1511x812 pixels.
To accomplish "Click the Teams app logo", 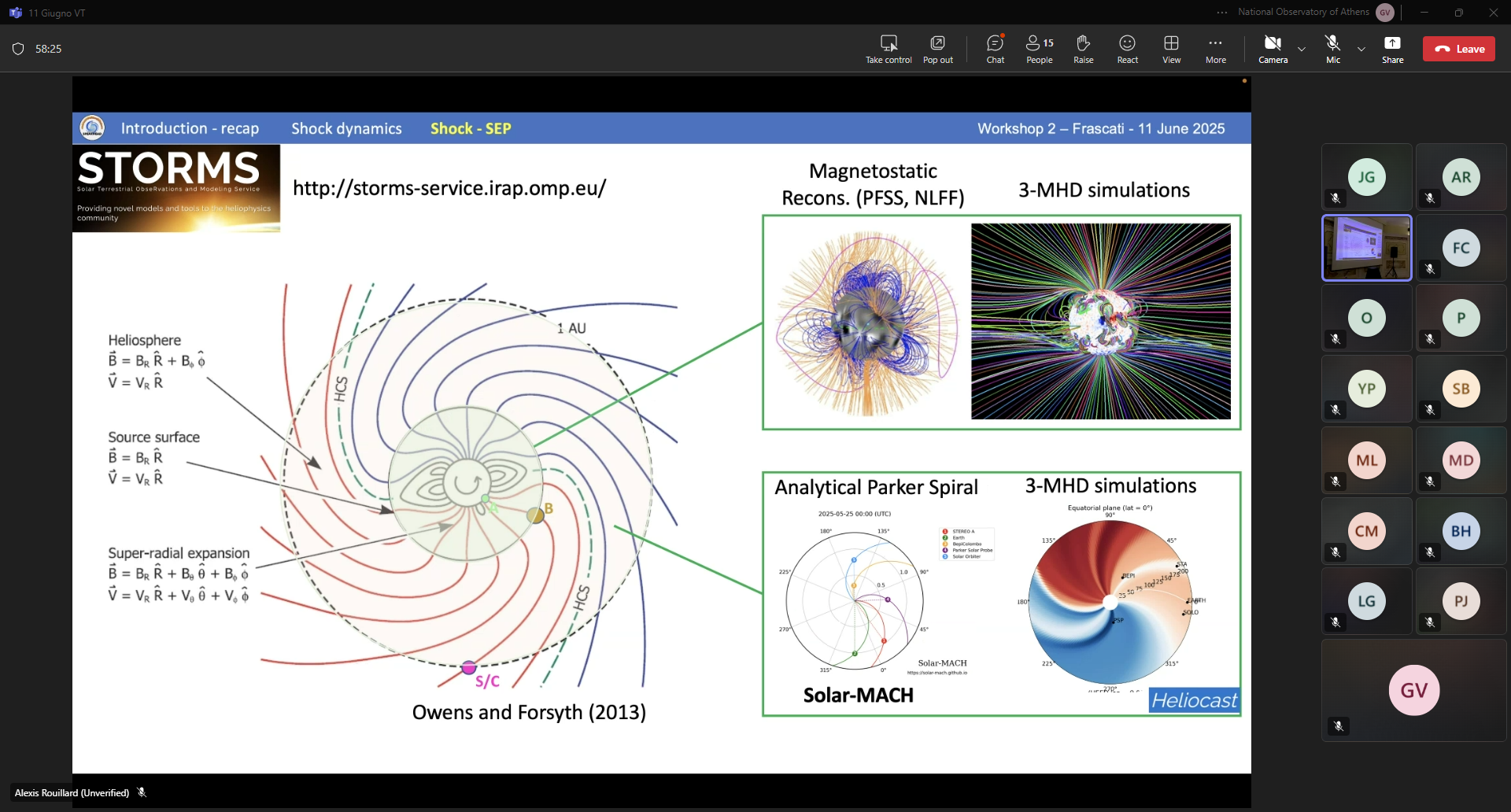I will pyautogui.click(x=15, y=13).
